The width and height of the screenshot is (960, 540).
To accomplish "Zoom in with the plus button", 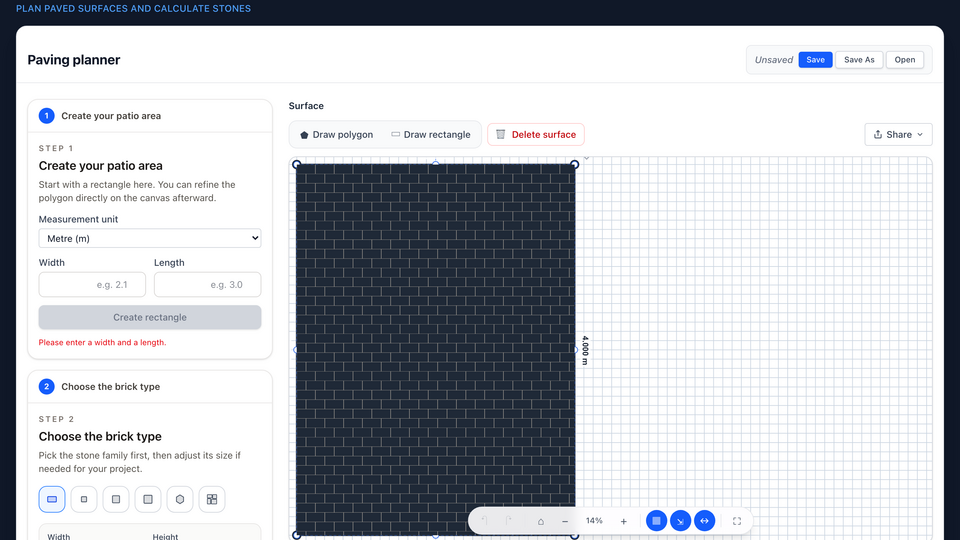I will (623, 521).
